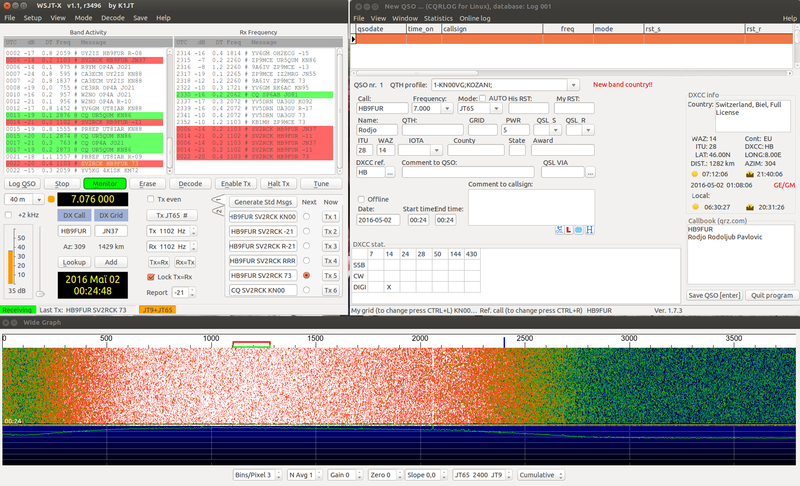Viewport: 800px width, 486px height.
Task: Click the orange band indicator beside 40 m
Action: 51,199
